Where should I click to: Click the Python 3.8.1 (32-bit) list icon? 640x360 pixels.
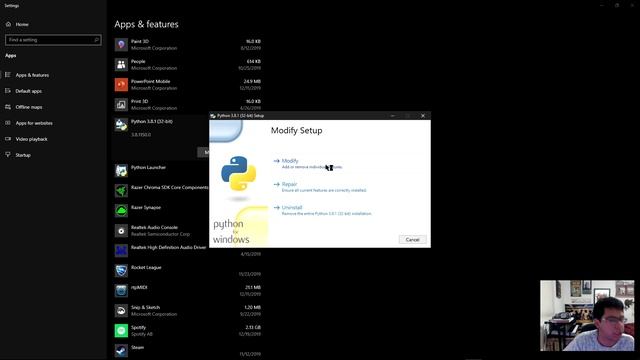[x=121, y=124]
